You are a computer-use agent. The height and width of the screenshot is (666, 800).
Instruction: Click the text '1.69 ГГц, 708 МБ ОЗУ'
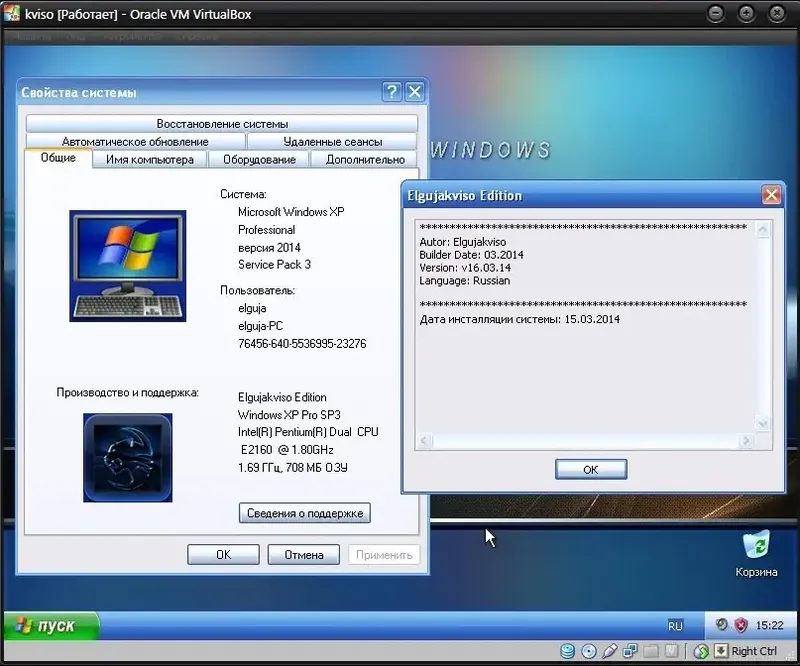coord(292,467)
